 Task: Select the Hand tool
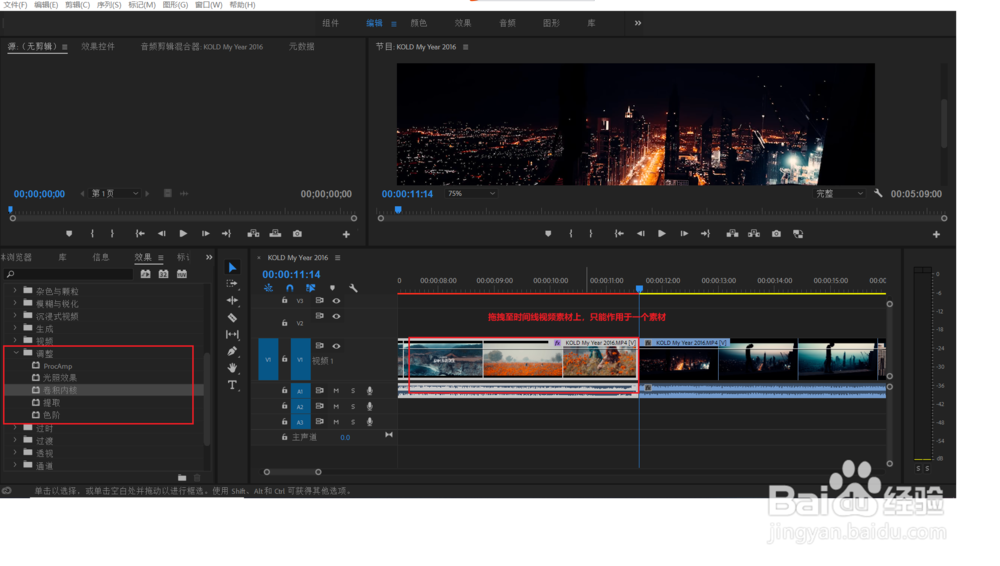point(232,368)
